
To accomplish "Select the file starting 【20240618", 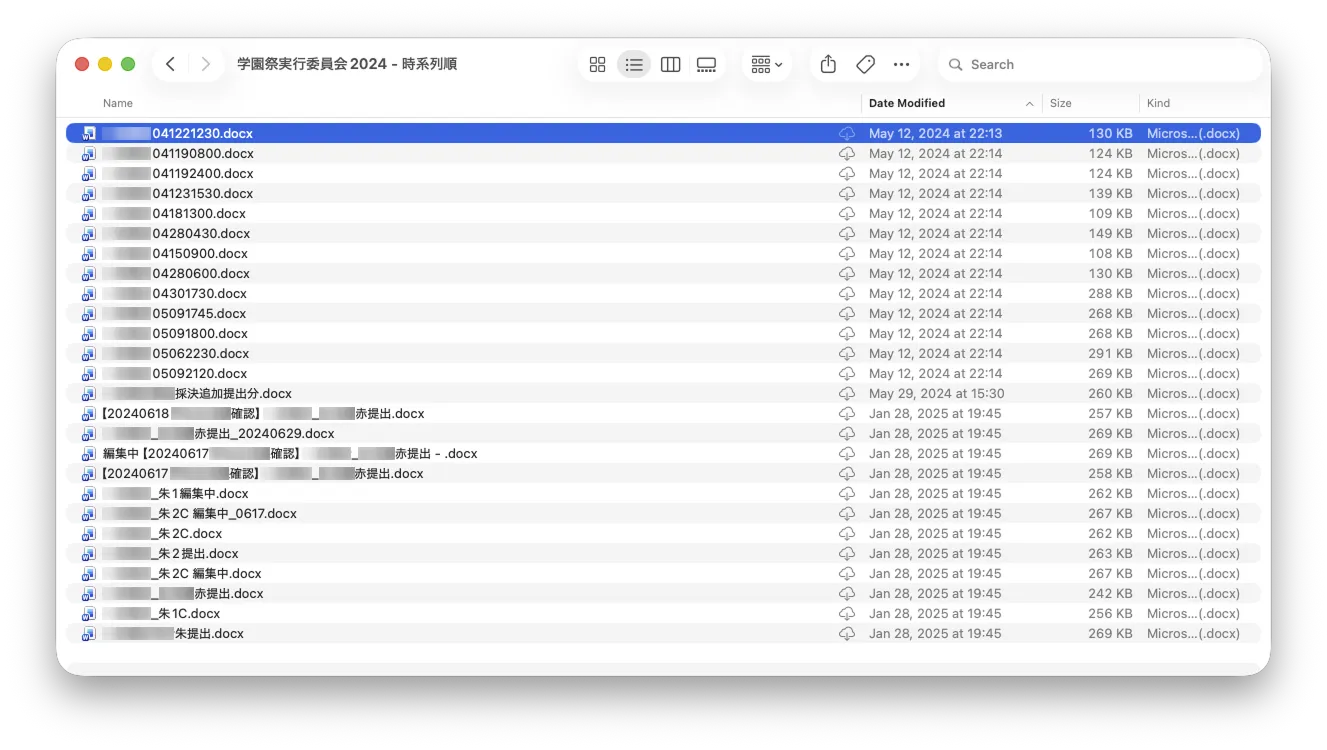I will click(x=664, y=413).
